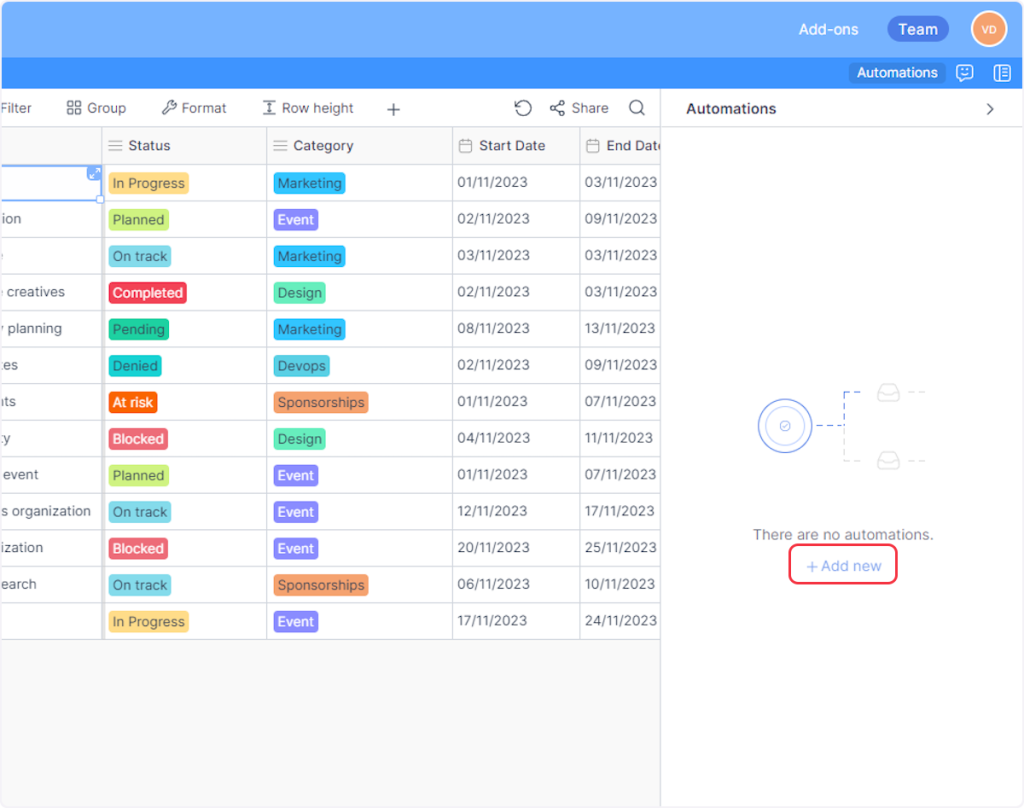Click Add new automation link

843,566
